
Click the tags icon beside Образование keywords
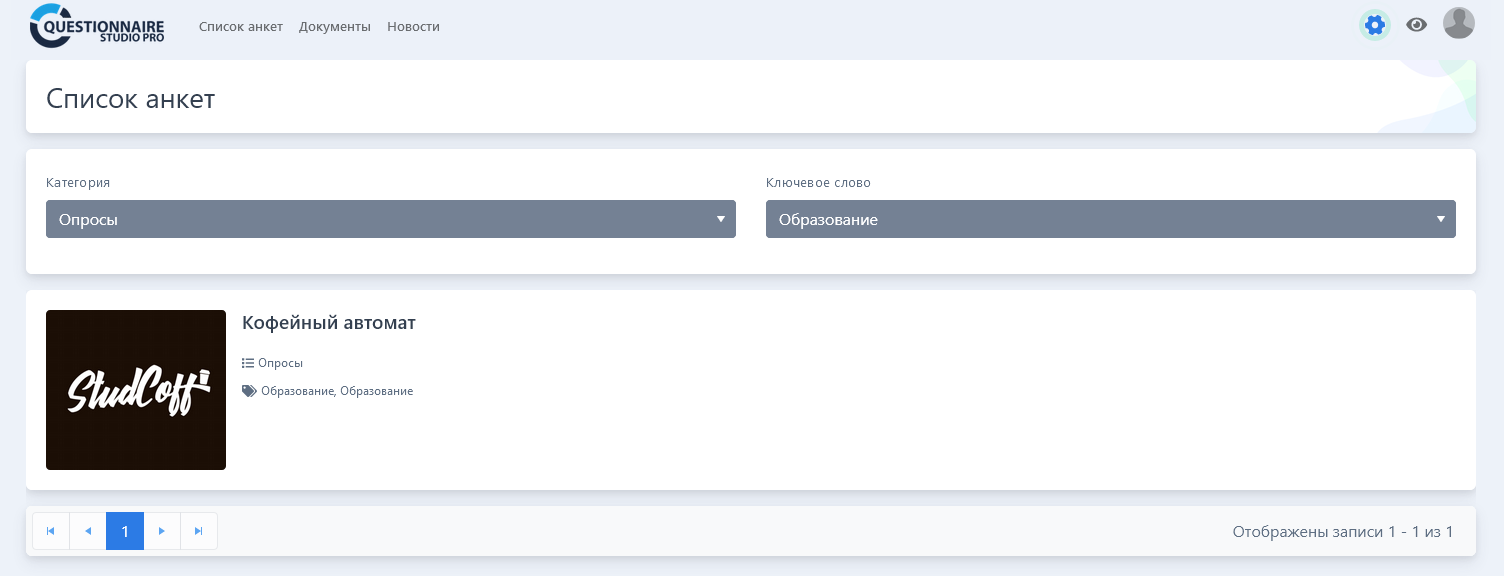pos(249,391)
